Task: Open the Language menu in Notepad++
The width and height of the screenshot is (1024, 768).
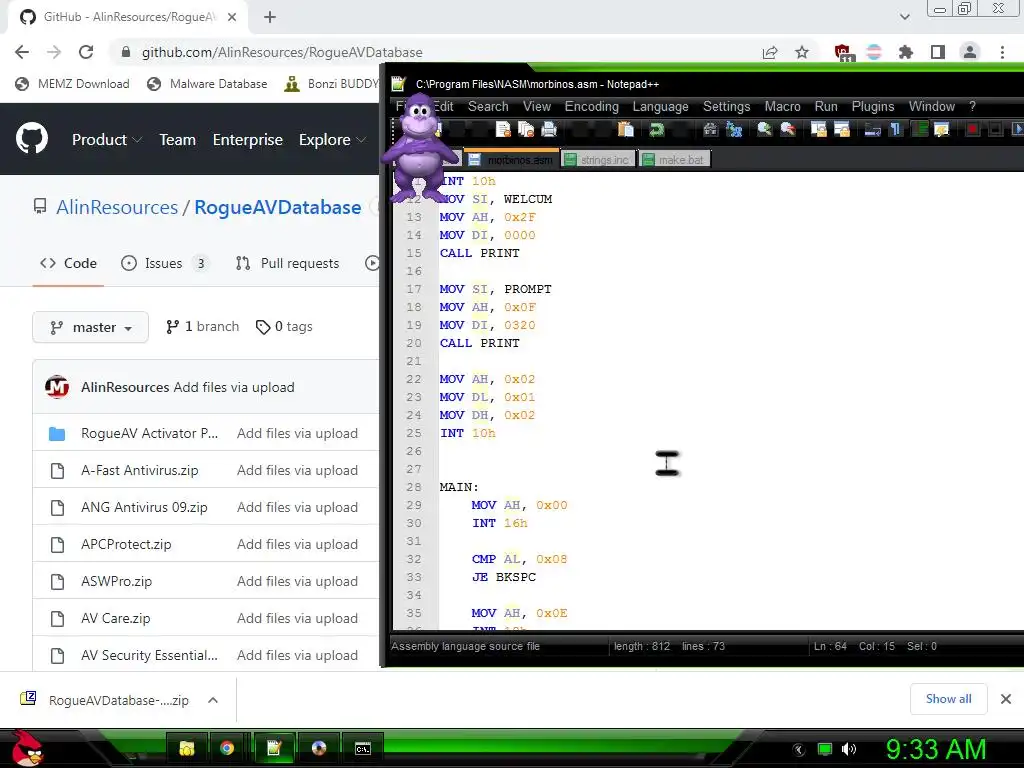Action: point(660,106)
